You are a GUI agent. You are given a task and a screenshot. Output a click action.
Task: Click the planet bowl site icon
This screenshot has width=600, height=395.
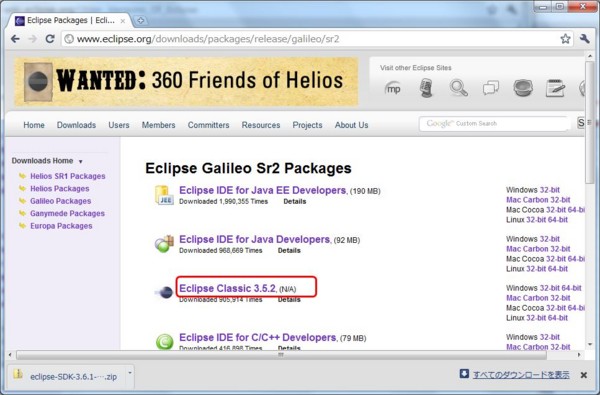click(523, 88)
